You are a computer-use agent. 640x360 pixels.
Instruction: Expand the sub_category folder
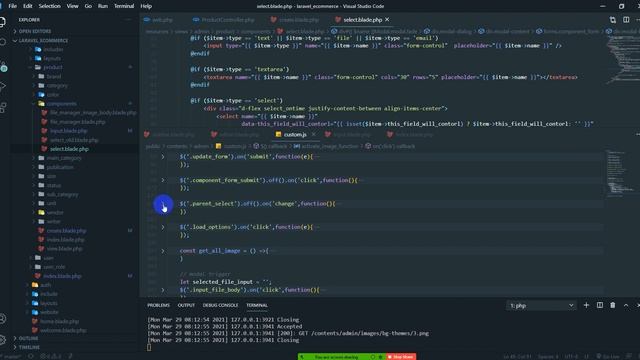[x=62, y=194]
